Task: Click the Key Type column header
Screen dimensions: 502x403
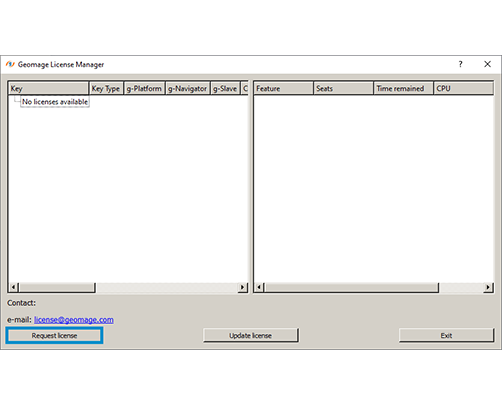Action: 106,88
